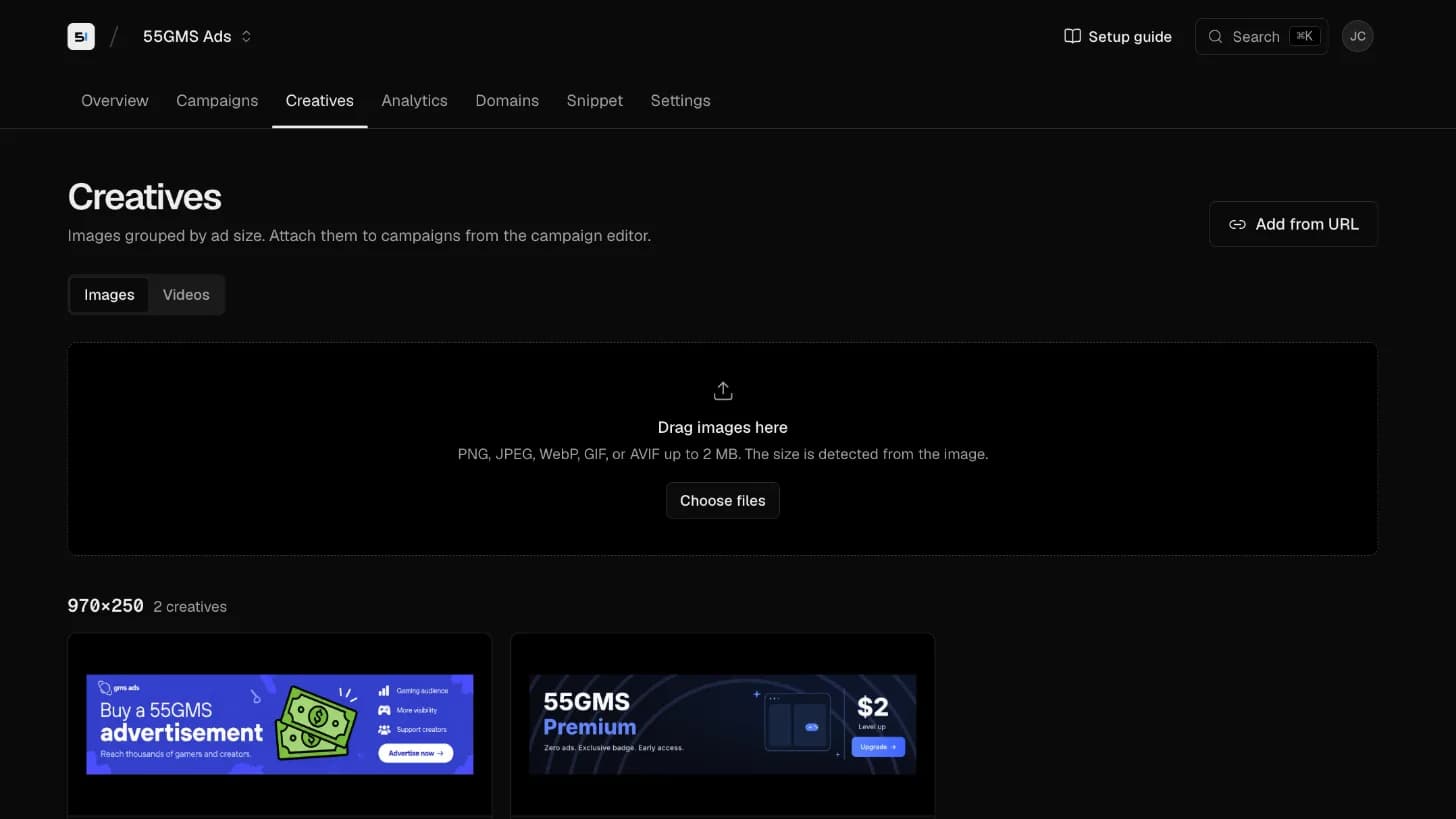The image size is (1456, 819).
Task: Switch to the Campaigns tab
Action: click(217, 100)
